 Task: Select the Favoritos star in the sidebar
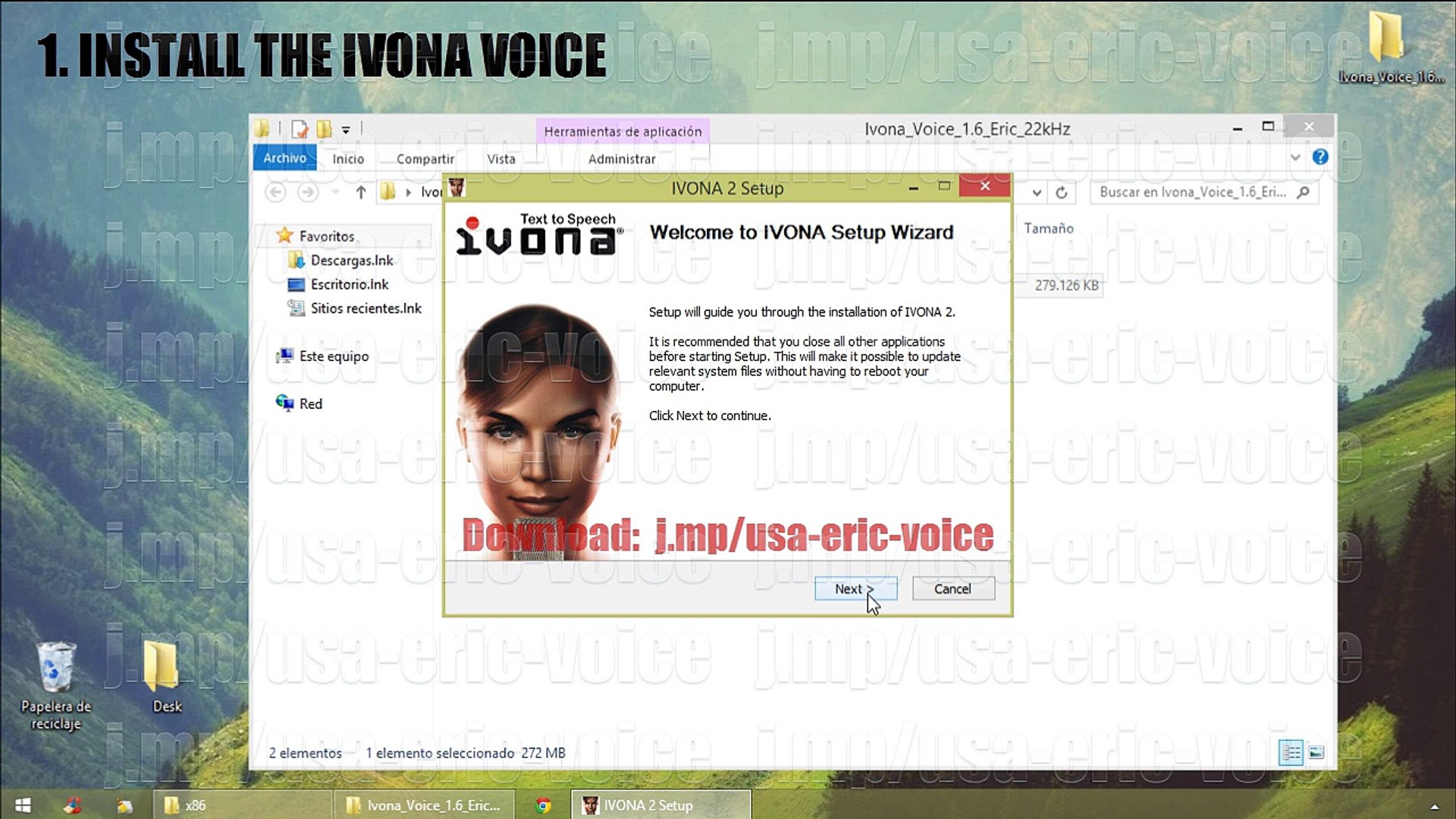point(285,236)
